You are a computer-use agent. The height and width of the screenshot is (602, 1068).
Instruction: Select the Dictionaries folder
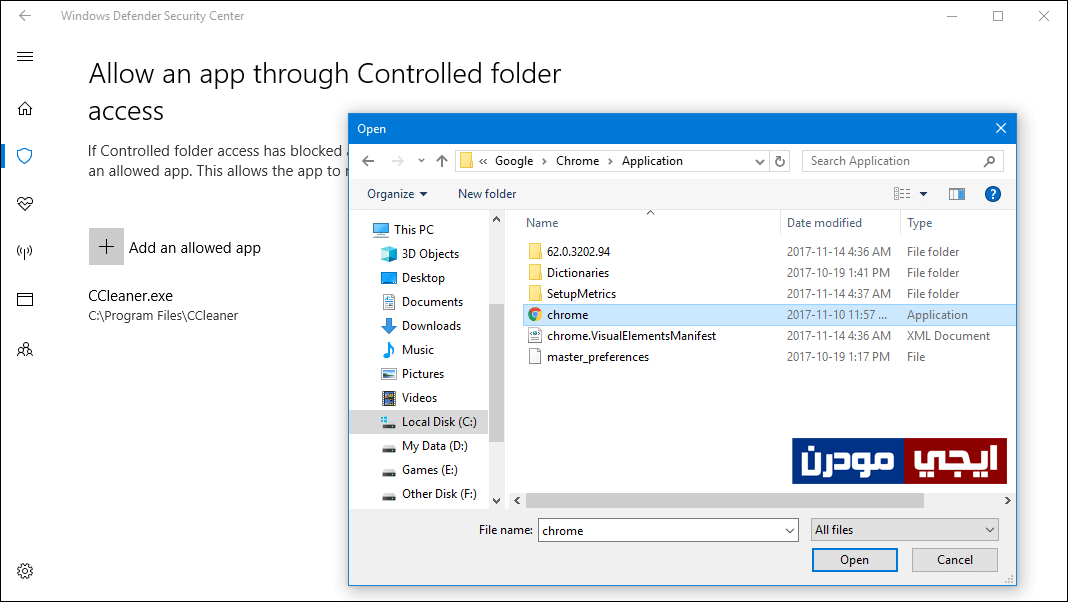click(x=578, y=272)
